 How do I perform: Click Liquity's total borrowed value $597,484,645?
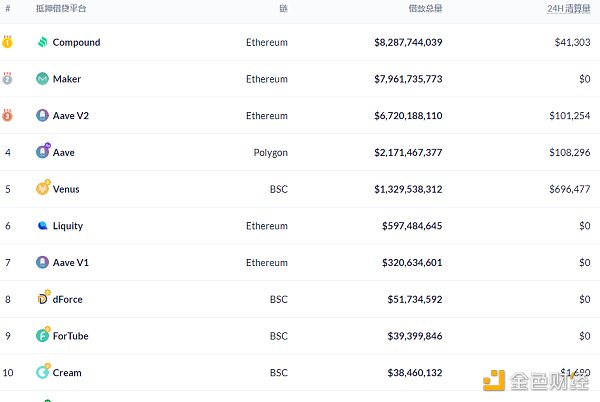coord(408,226)
